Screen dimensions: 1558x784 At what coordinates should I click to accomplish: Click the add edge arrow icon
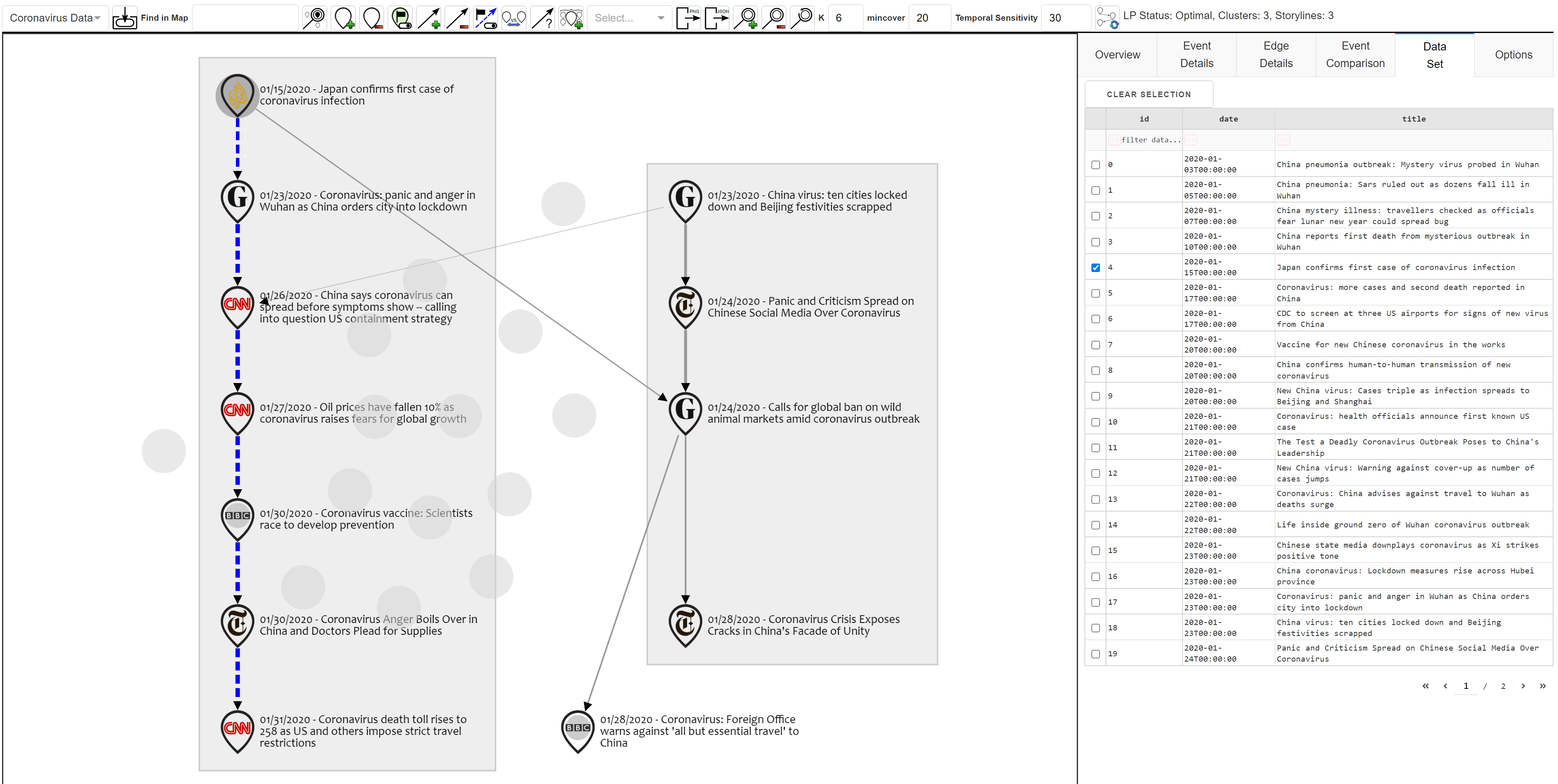coord(429,17)
